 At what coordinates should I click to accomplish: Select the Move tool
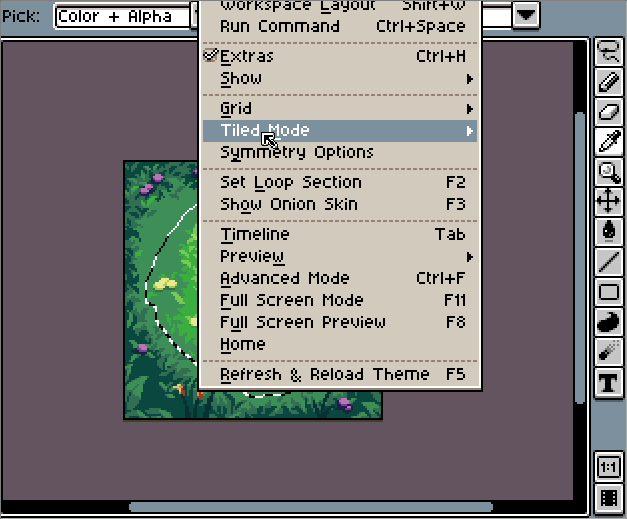(x=609, y=201)
